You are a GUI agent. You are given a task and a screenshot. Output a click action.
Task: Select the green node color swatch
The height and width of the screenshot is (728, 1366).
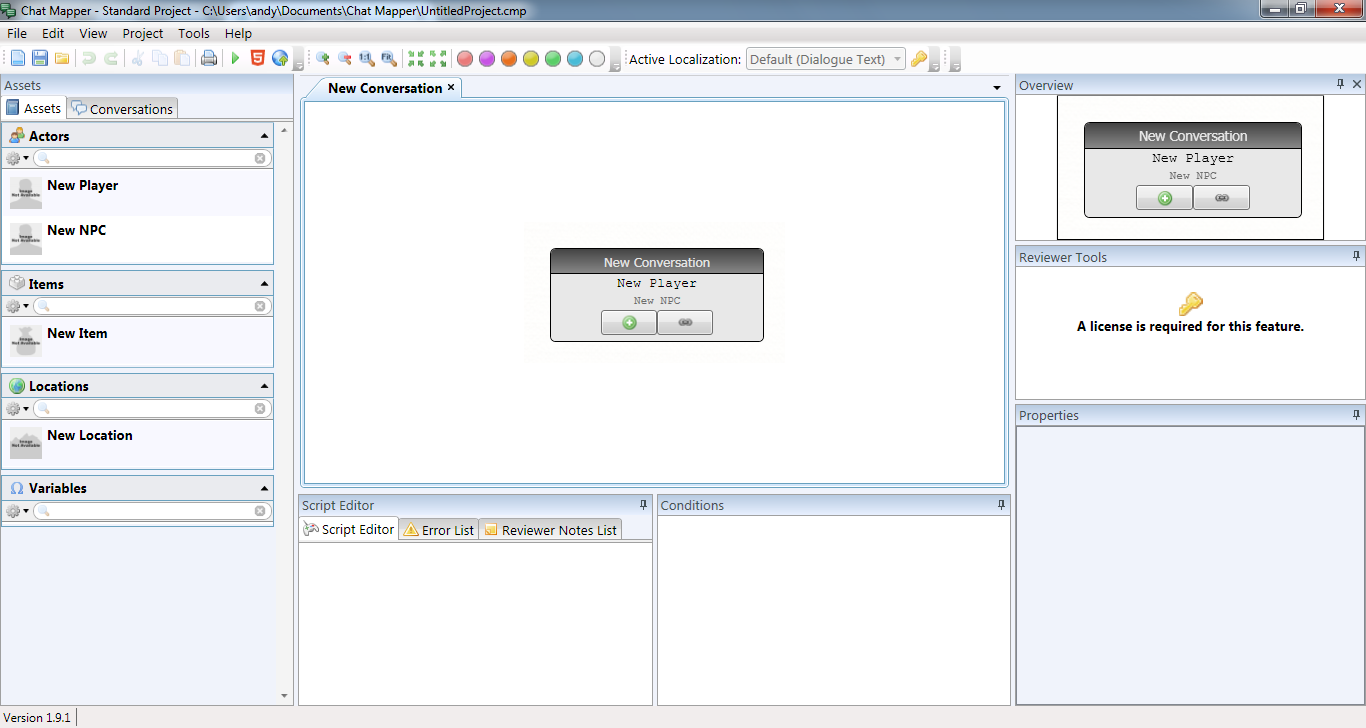point(553,59)
